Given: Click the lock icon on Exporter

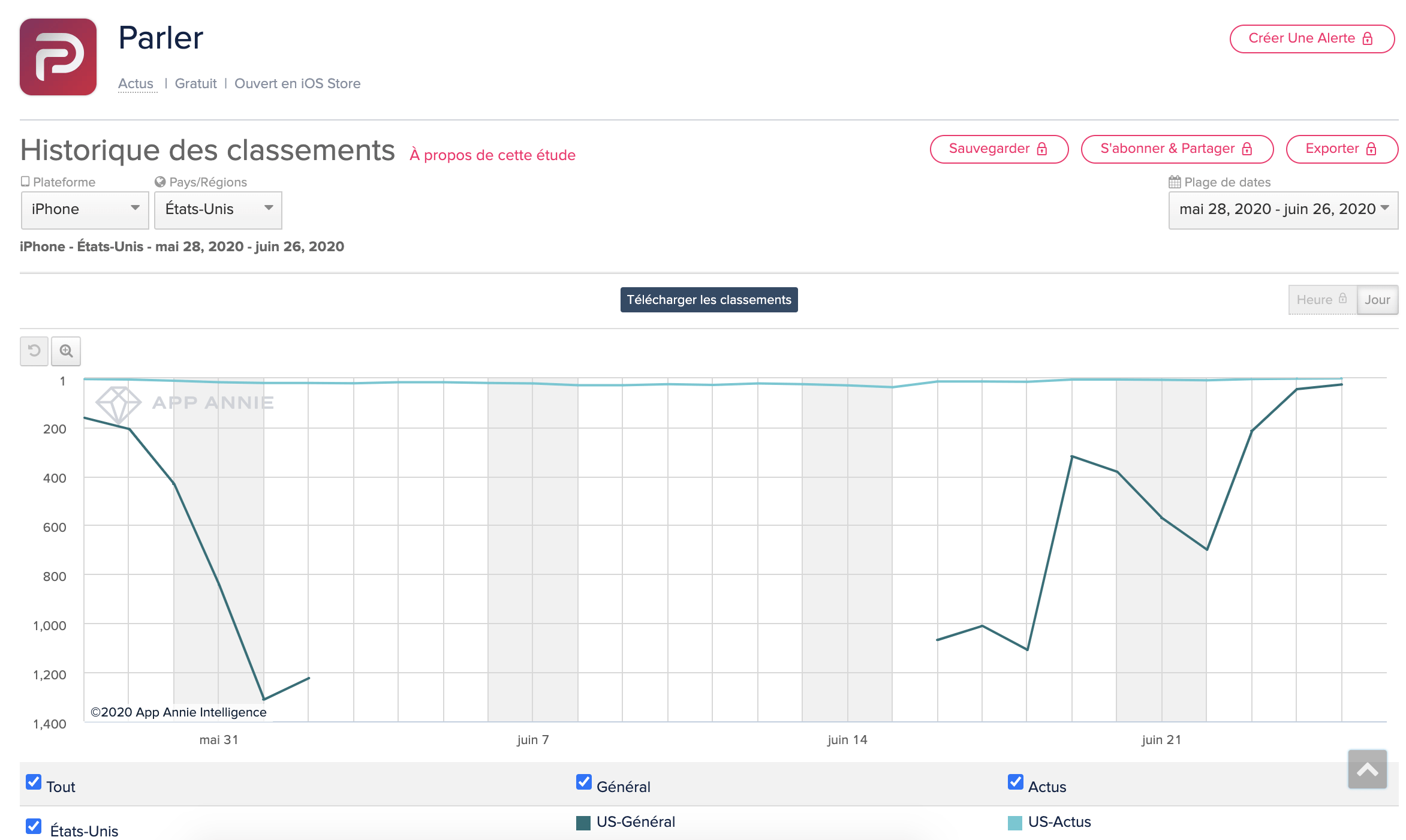Looking at the screenshot, I should [x=1371, y=149].
